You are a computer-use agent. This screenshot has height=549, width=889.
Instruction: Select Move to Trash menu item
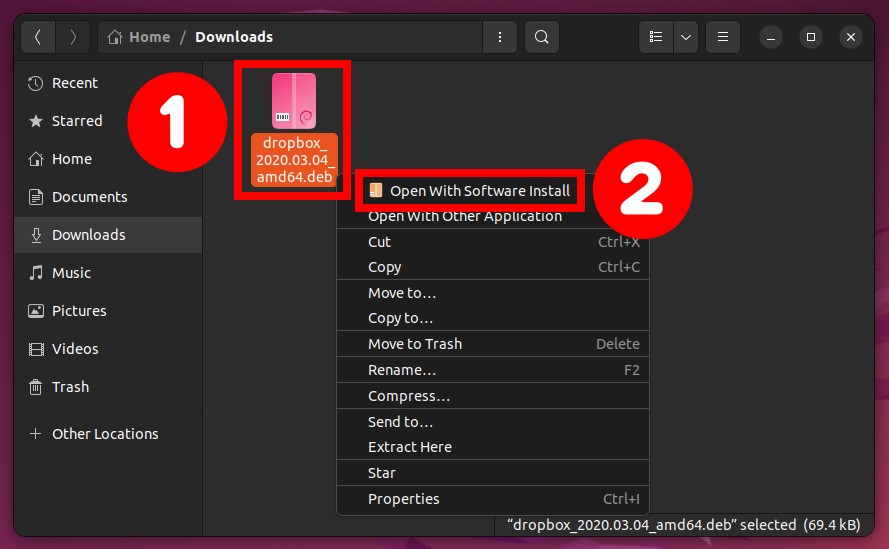[x=493, y=344]
